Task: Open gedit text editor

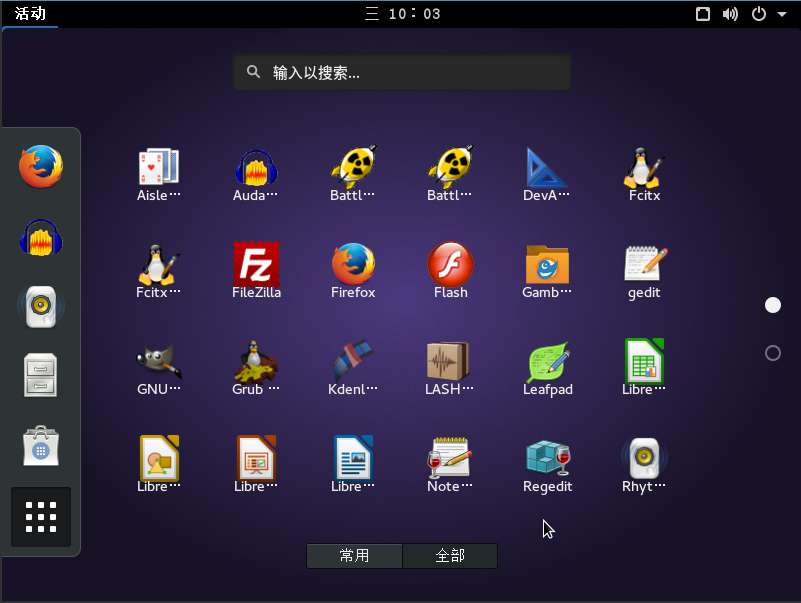Action: (x=644, y=272)
